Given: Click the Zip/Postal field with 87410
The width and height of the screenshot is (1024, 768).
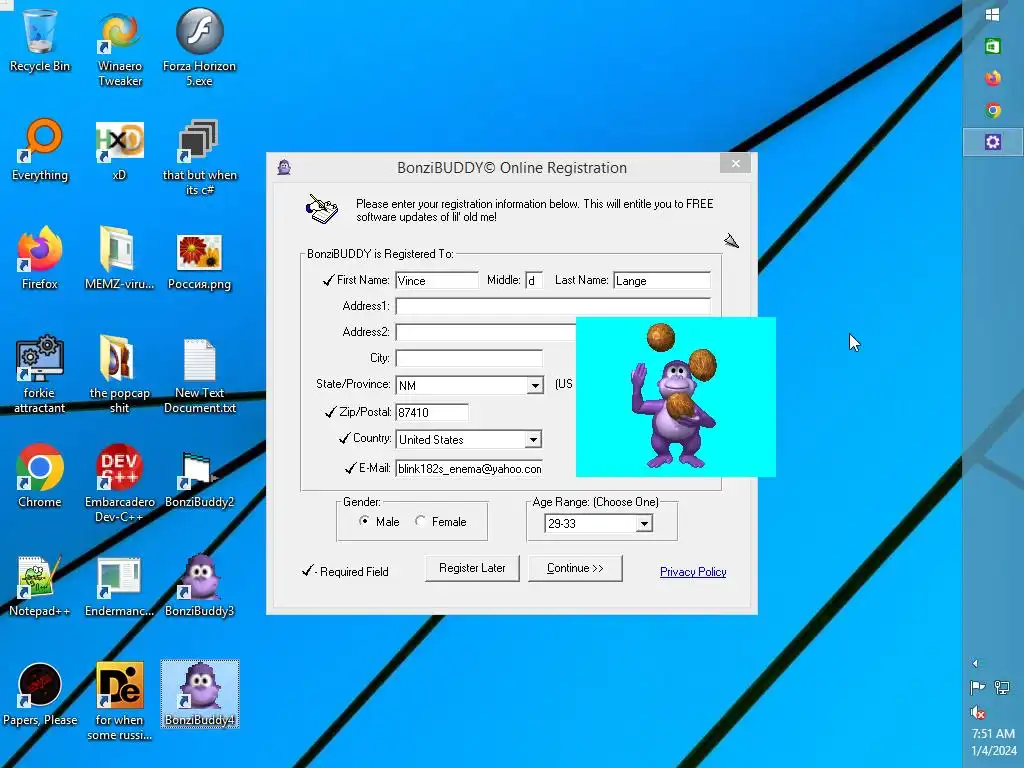Looking at the screenshot, I should 432,413.
